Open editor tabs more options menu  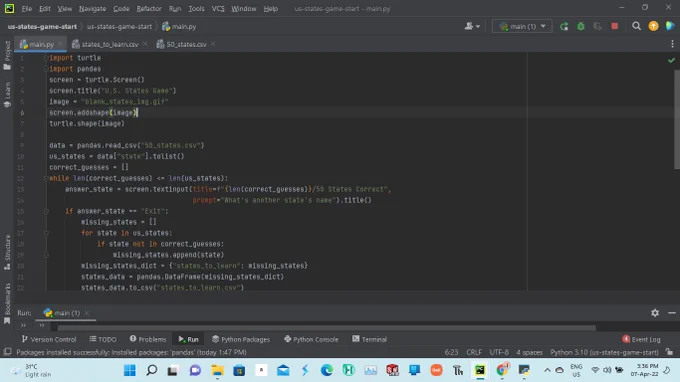coord(672,44)
